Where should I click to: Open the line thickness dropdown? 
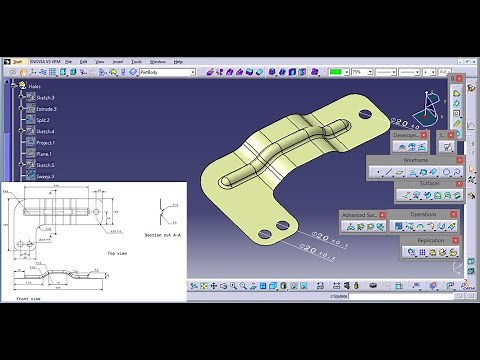(394, 72)
